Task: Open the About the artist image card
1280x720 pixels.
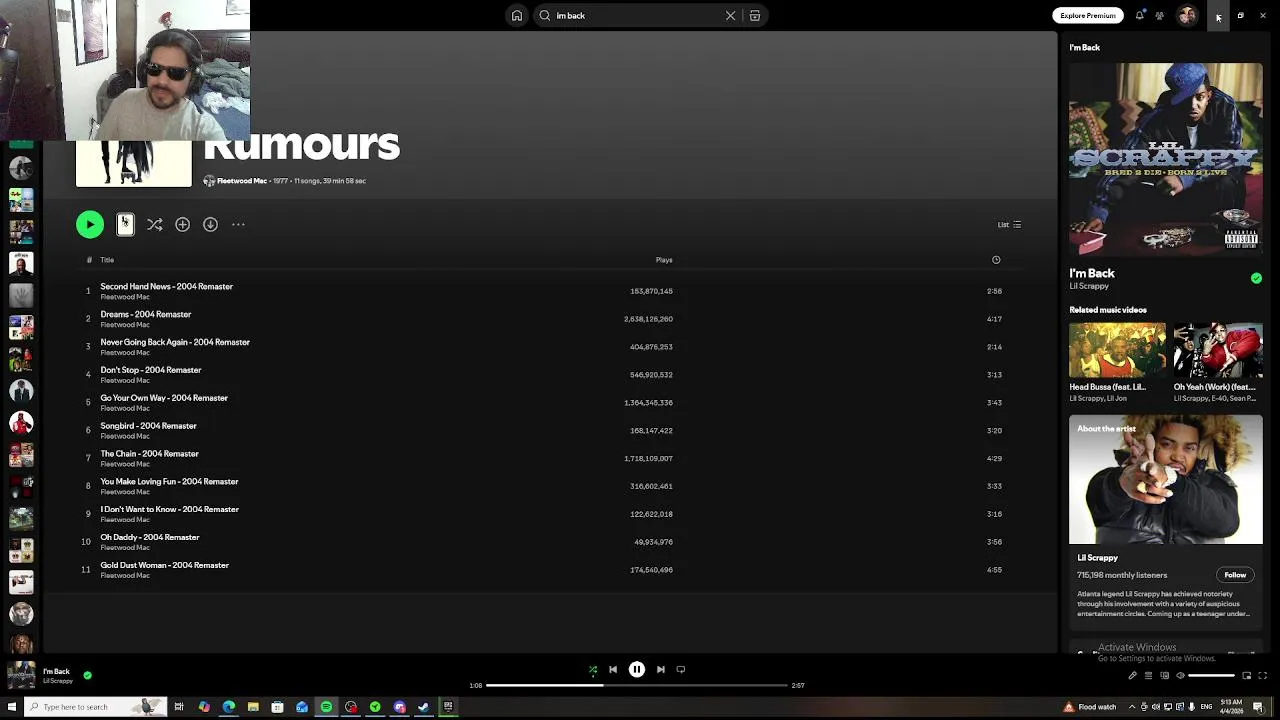Action: point(1166,480)
